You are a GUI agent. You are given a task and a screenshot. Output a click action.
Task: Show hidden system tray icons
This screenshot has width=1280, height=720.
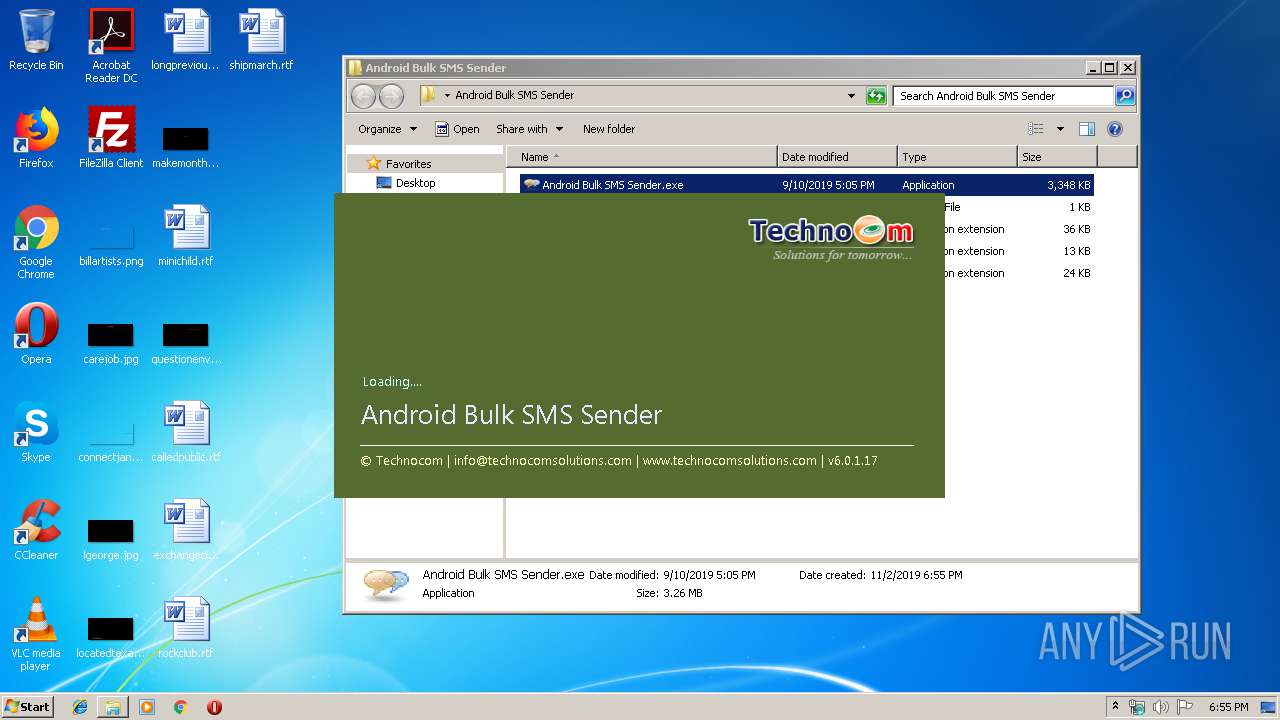point(1115,707)
